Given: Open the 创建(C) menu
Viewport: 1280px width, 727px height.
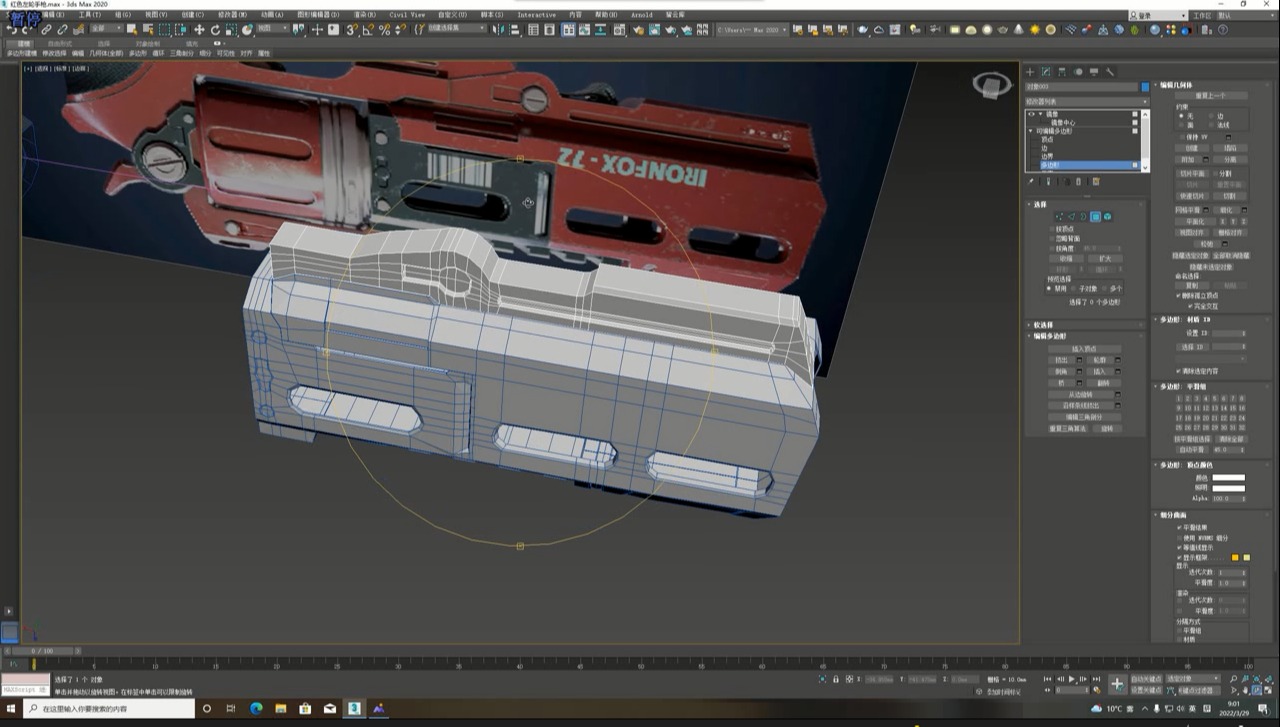Looking at the screenshot, I should pos(192,15).
